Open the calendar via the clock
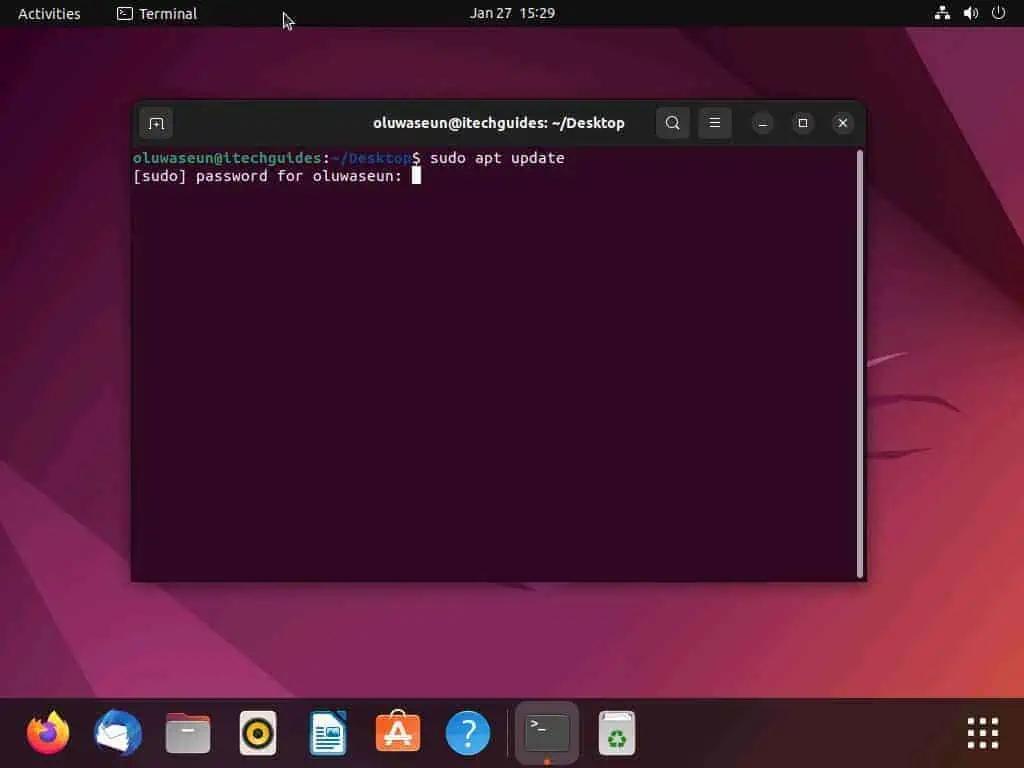 pos(512,13)
